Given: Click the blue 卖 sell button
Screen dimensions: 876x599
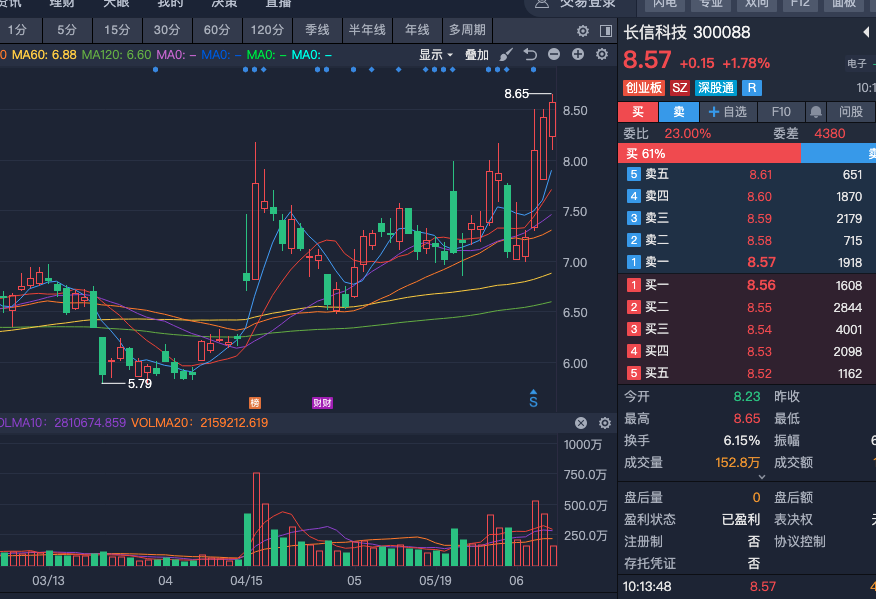Looking at the screenshot, I should [x=679, y=112].
